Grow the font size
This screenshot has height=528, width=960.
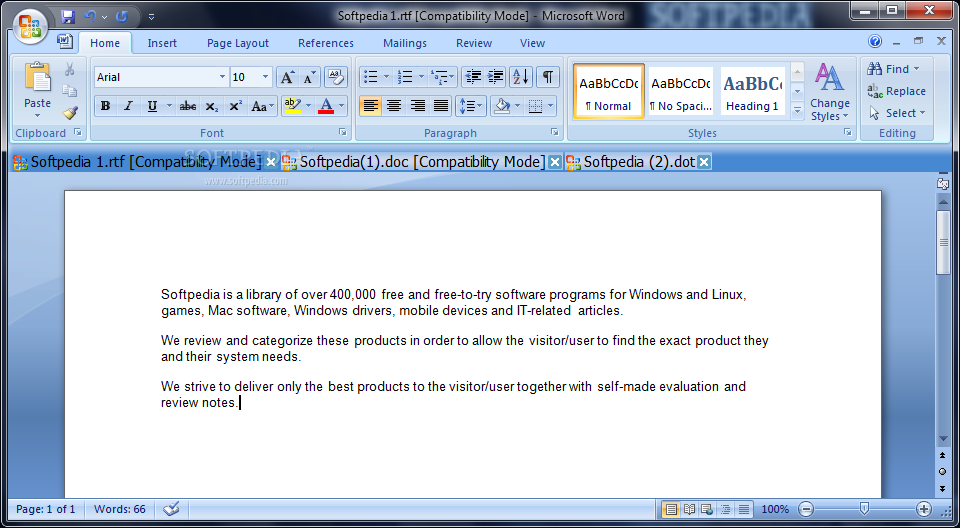tap(287, 77)
